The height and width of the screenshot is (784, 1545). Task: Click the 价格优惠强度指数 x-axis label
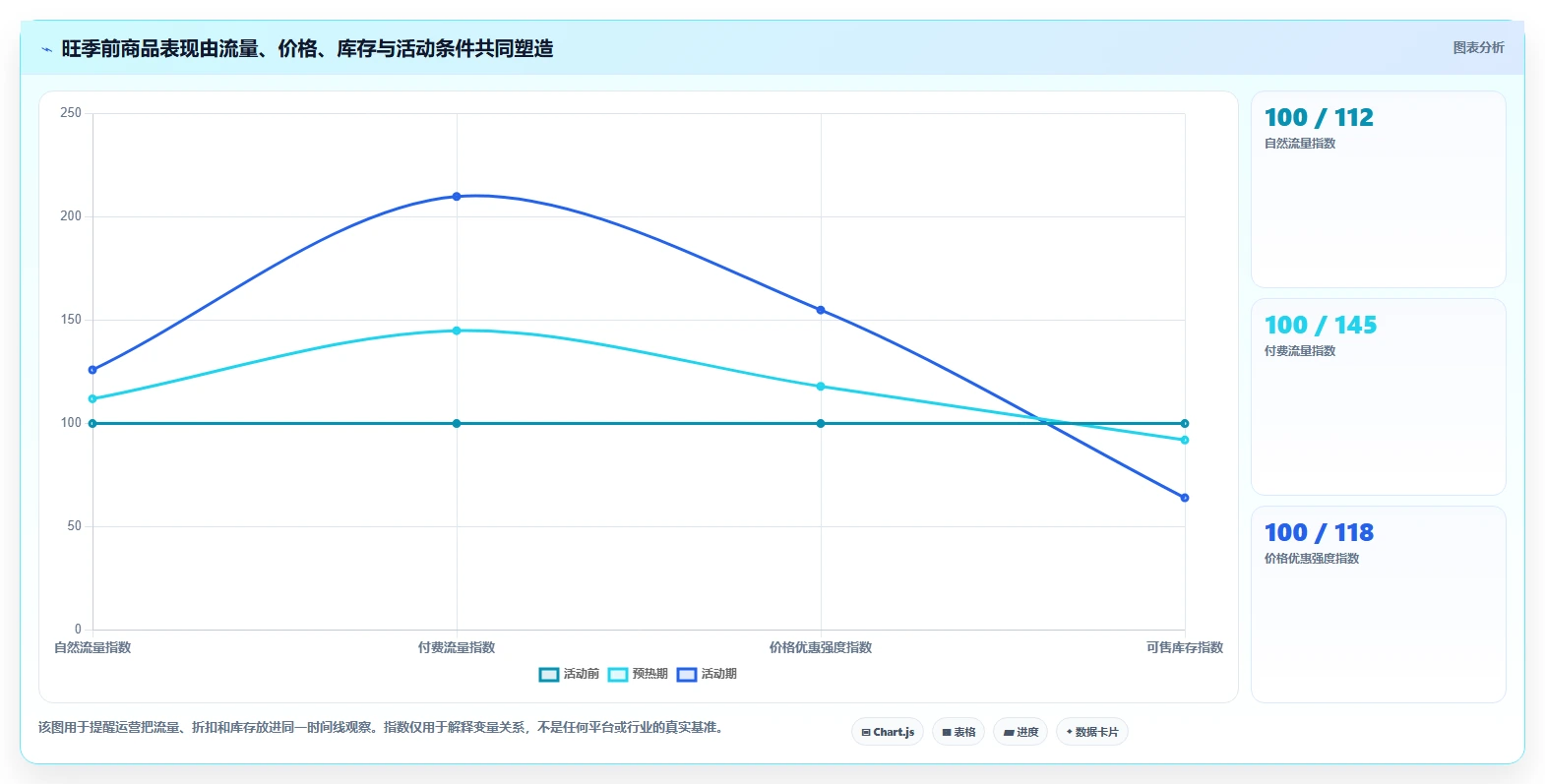pyautogui.click(x=821, y=647)
